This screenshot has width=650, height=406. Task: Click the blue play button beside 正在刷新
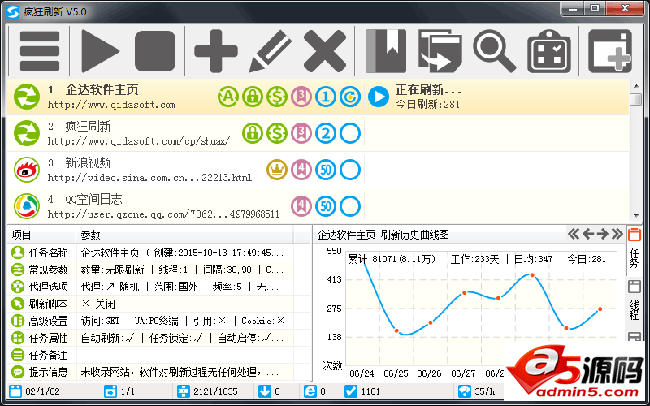378,97
